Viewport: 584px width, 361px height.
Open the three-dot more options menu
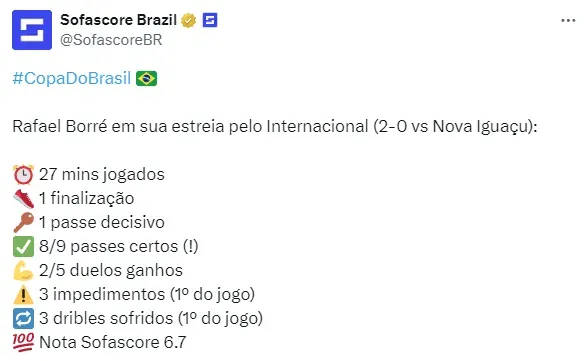click(568, 20)
